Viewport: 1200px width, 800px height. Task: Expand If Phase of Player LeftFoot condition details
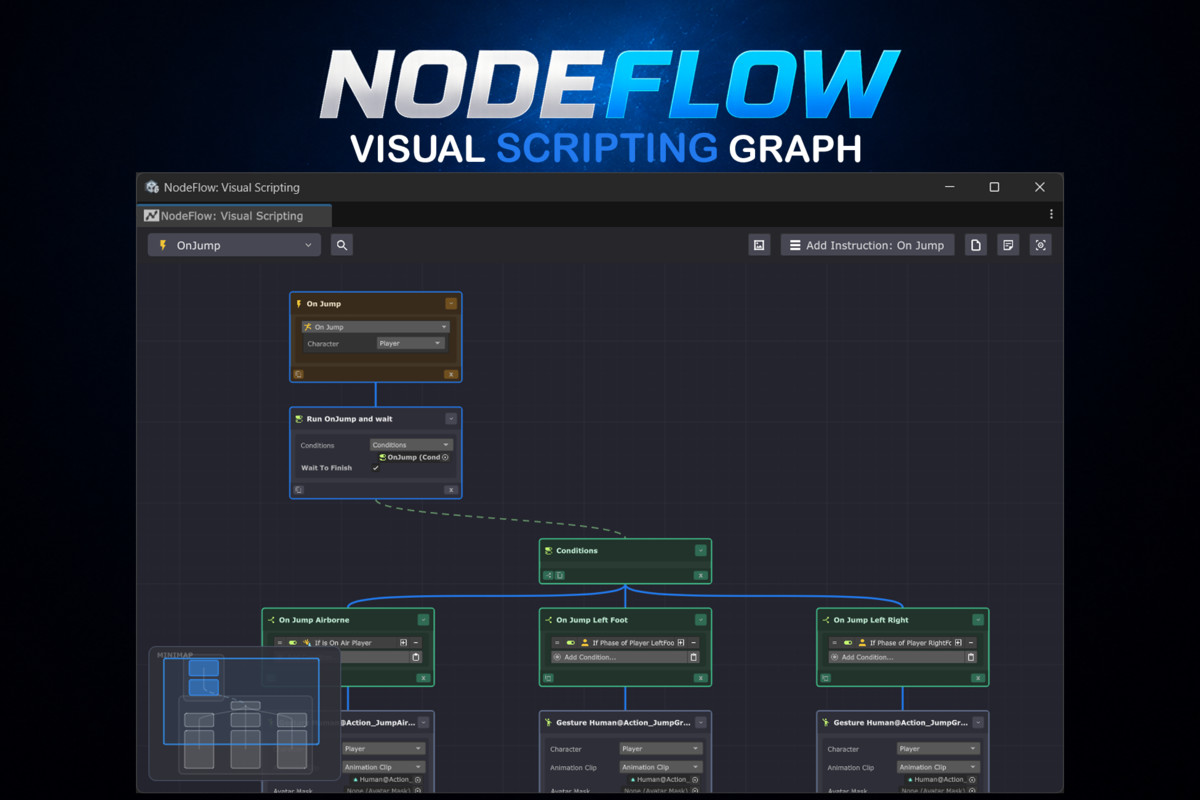tap(681, 643)
